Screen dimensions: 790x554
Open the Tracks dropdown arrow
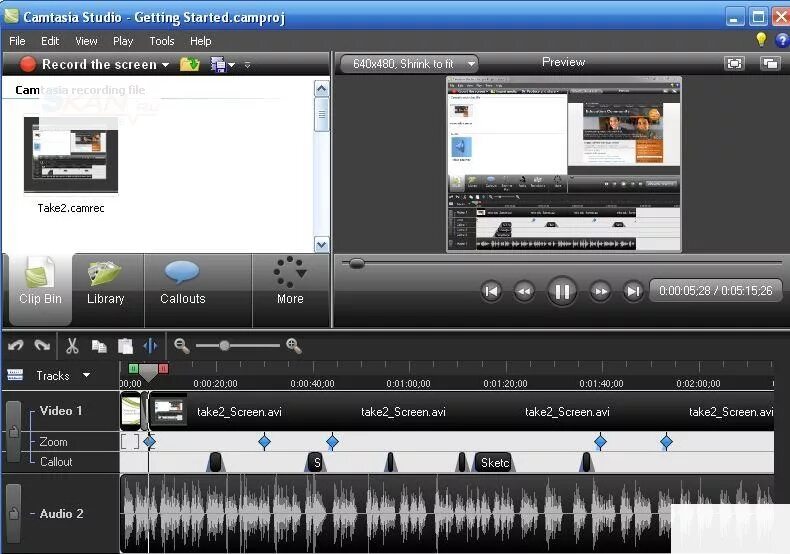(86, 375)
